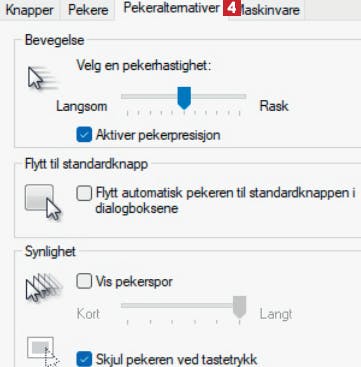Click the blue pointer speed slider thumb
The height and width of the screenshot is (367, 361).
[184, 98]
